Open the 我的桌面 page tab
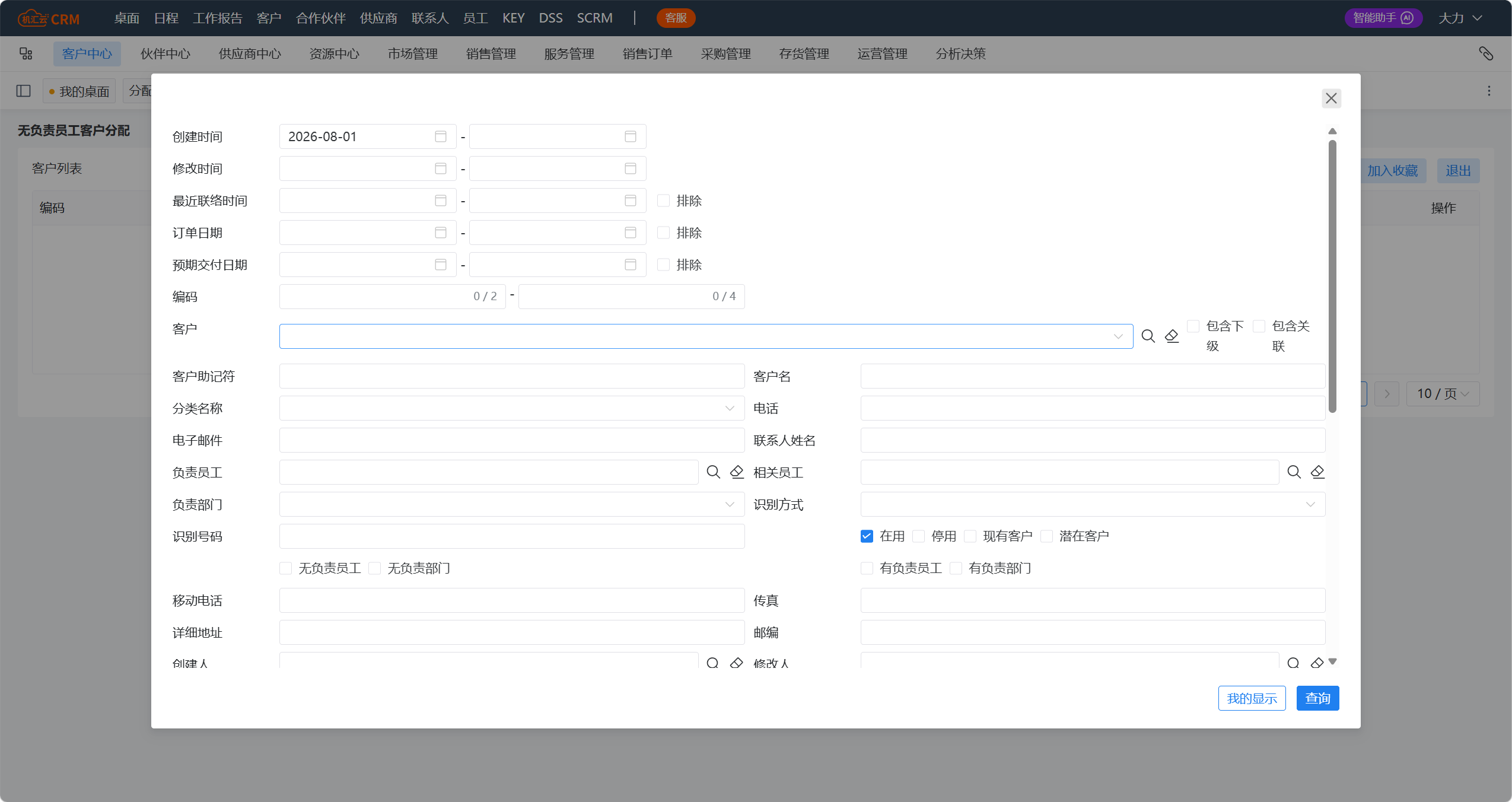 point(79,91)
